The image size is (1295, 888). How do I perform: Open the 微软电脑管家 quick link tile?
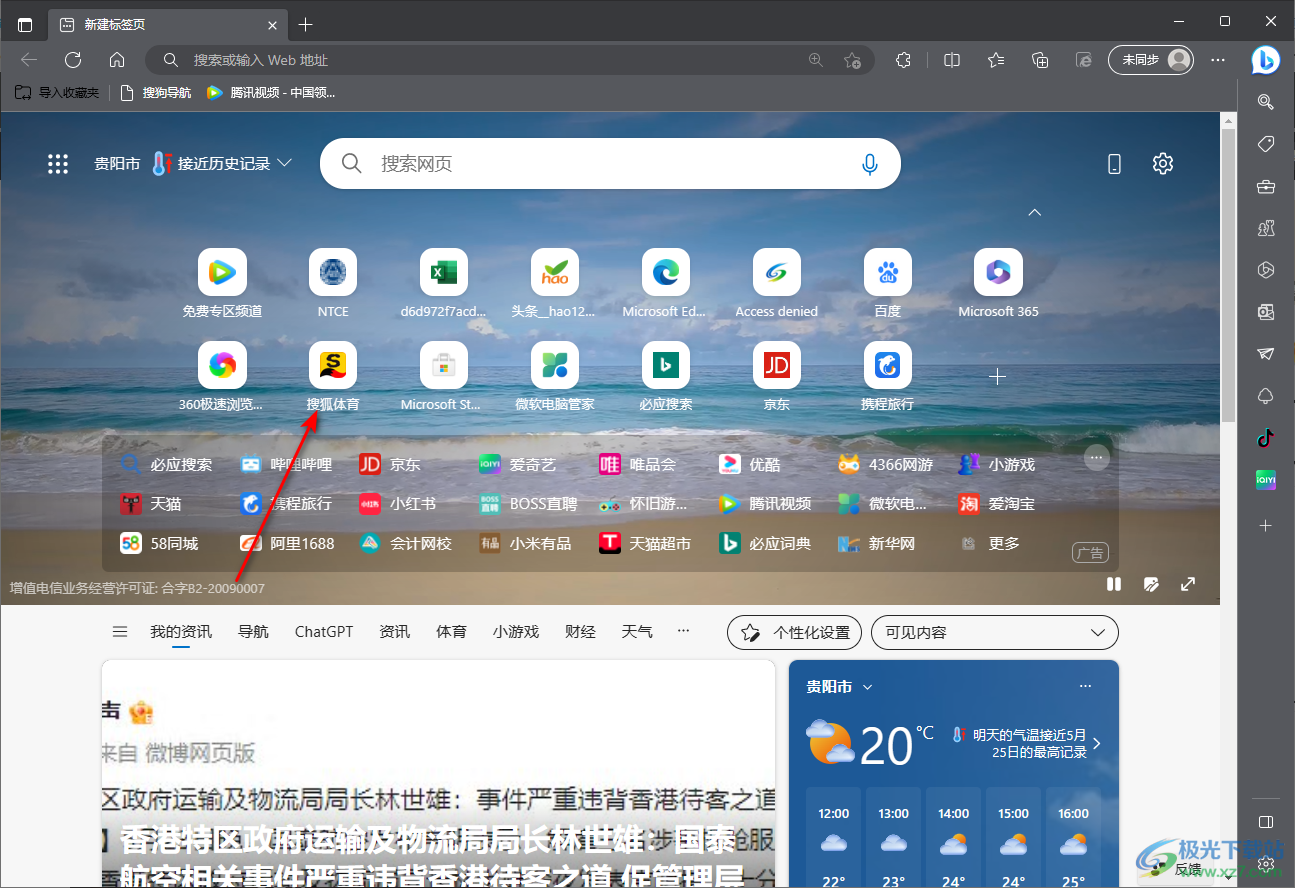click(555, 377)
